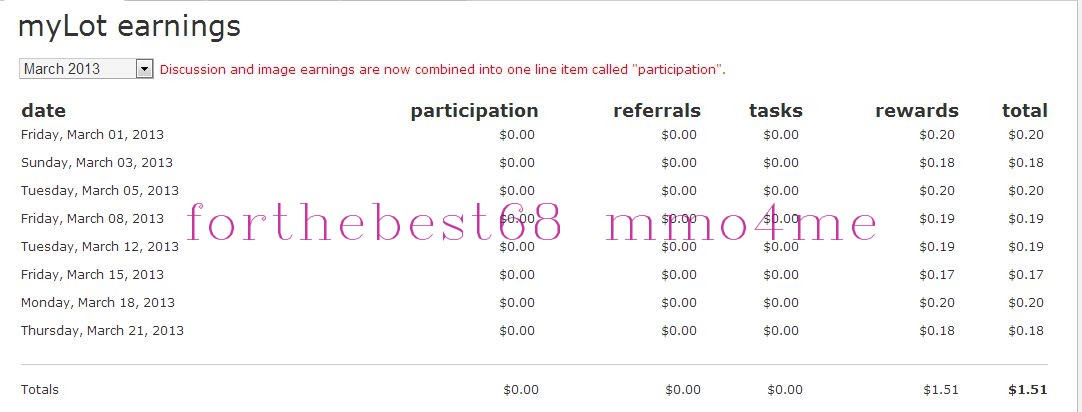This screenshot has width=1082, height=412.
Task: Click the Thursday, March 21, 2013 date
Action: [102, 331]
